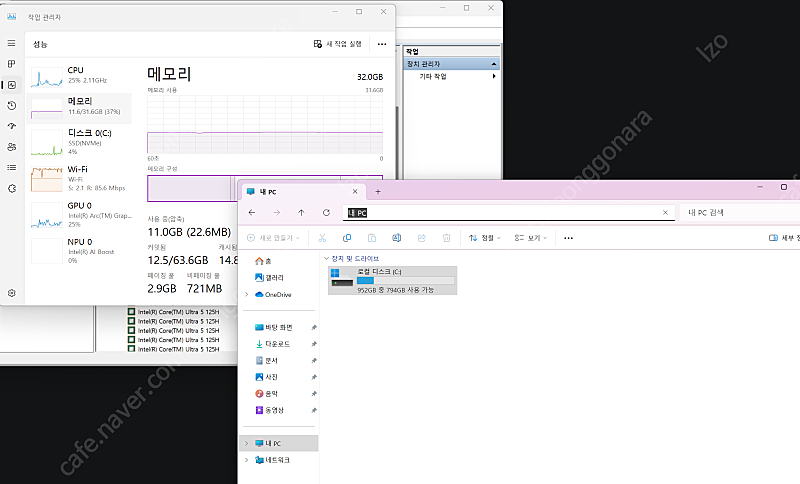Click 새 작업 실행 (run new task) button
The height and width of the screenshot is (484, 800).
click(x=338, y=44)
